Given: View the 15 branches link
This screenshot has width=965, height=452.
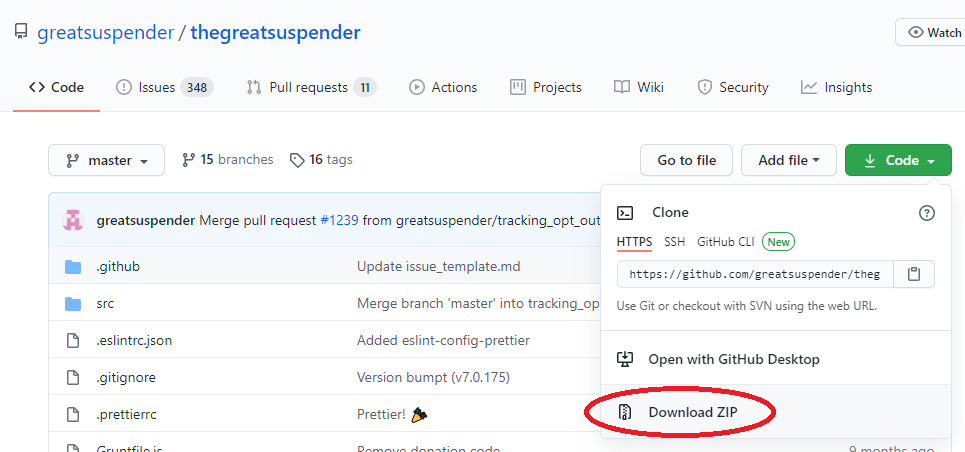Looking at the screenshot, I should point(228,160).
